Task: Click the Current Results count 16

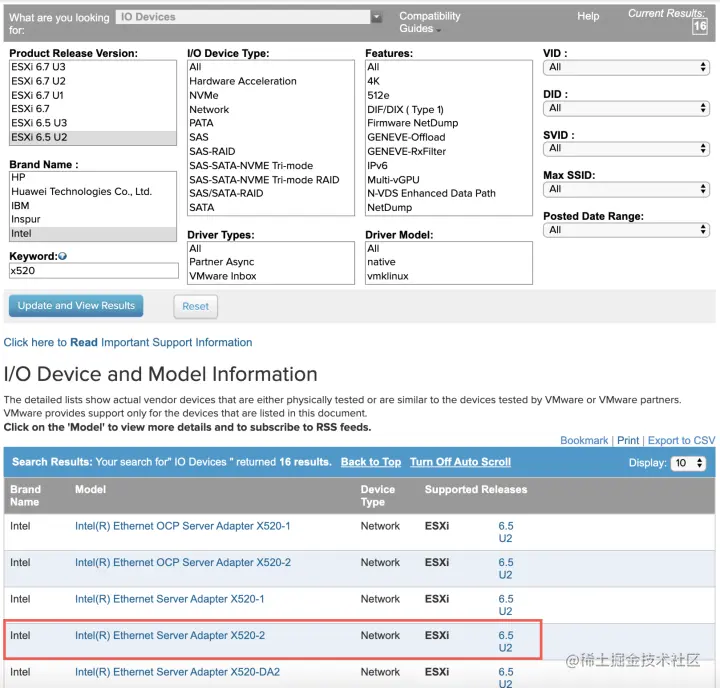Action: point(699,26)
